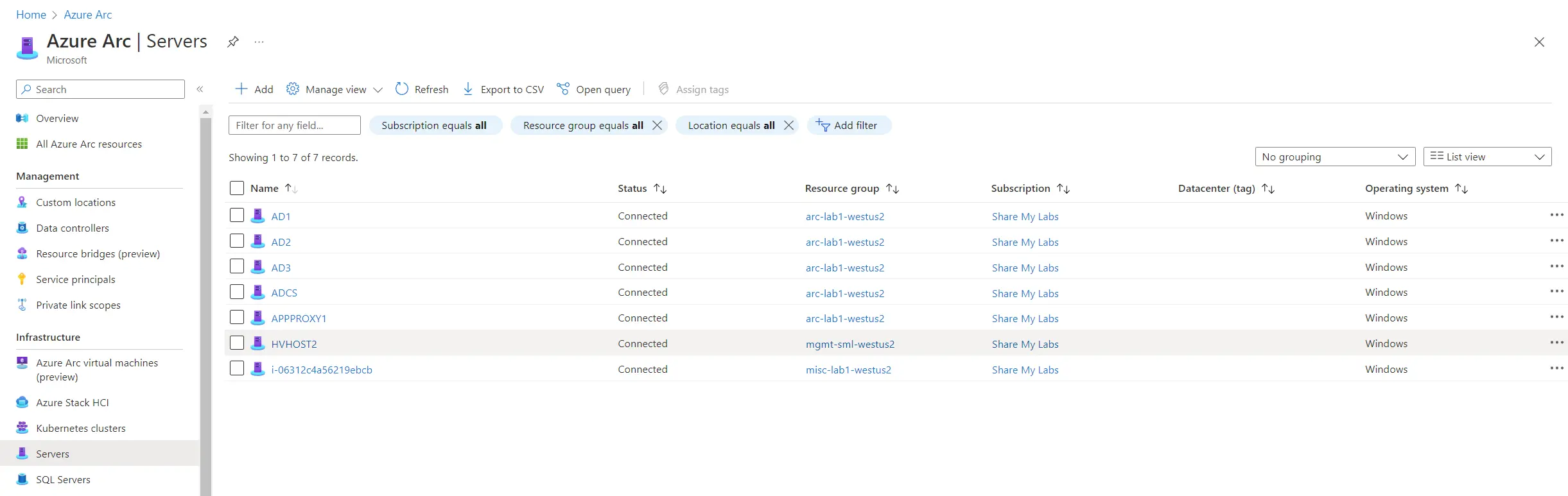1568x496 pixels.
Task: Click the Filter for any field input
Action: (294, 126)
